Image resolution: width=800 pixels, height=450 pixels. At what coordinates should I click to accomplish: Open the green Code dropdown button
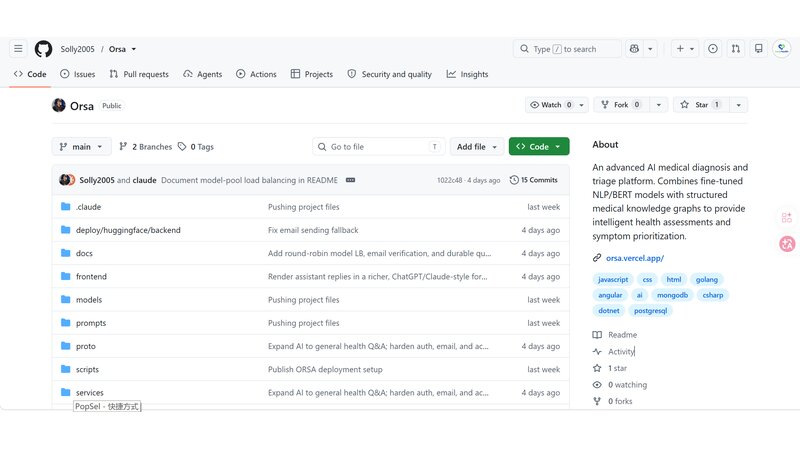pos(539,146)
